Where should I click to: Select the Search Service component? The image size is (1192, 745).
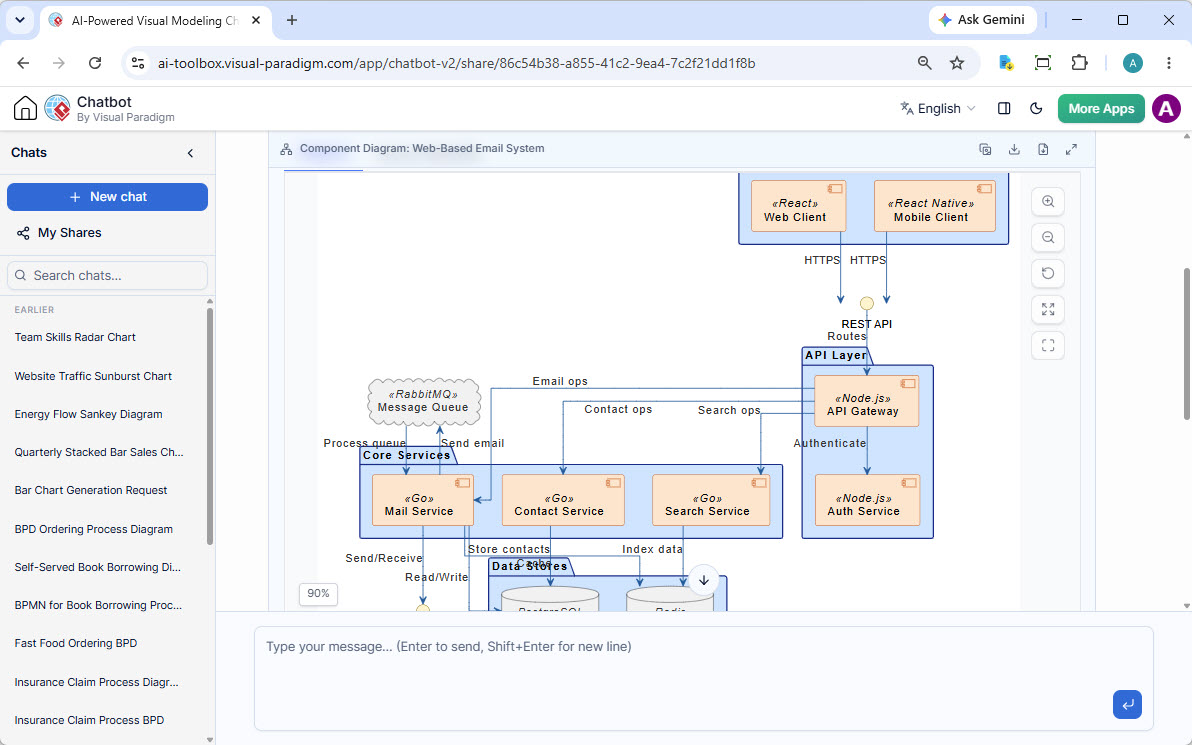[711, 500]
